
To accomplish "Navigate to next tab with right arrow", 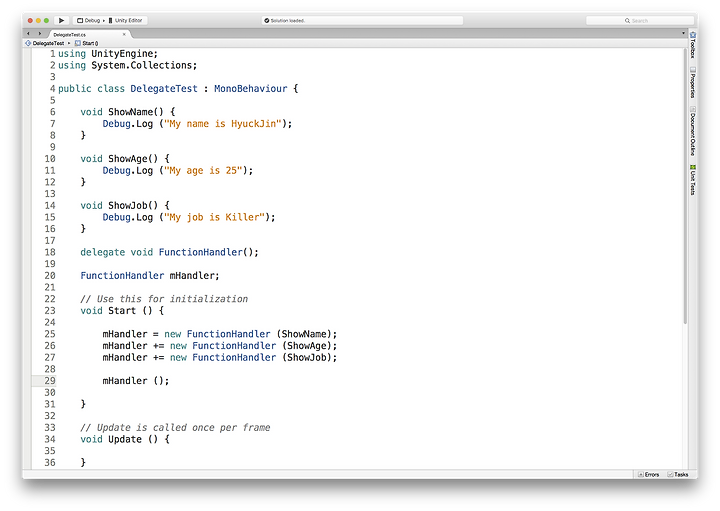I will click(x=39, y=34).
